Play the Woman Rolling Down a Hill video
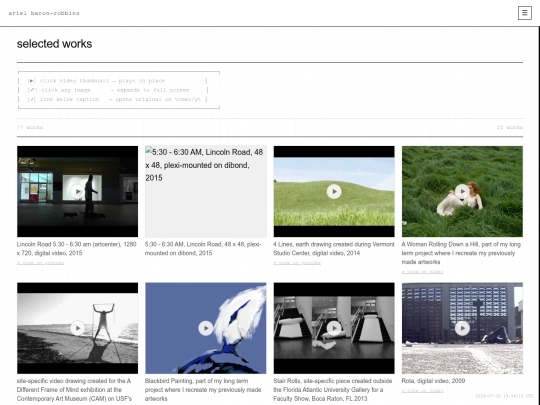Viewport: 540px width, 405px height. [462, 191]
